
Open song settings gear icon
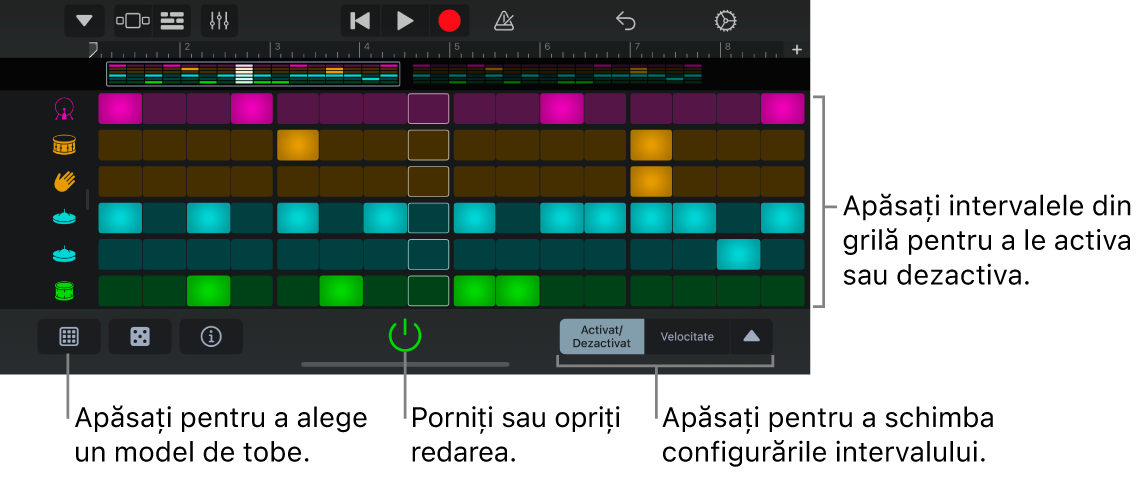pyautogui.click(x=725, y=21)
